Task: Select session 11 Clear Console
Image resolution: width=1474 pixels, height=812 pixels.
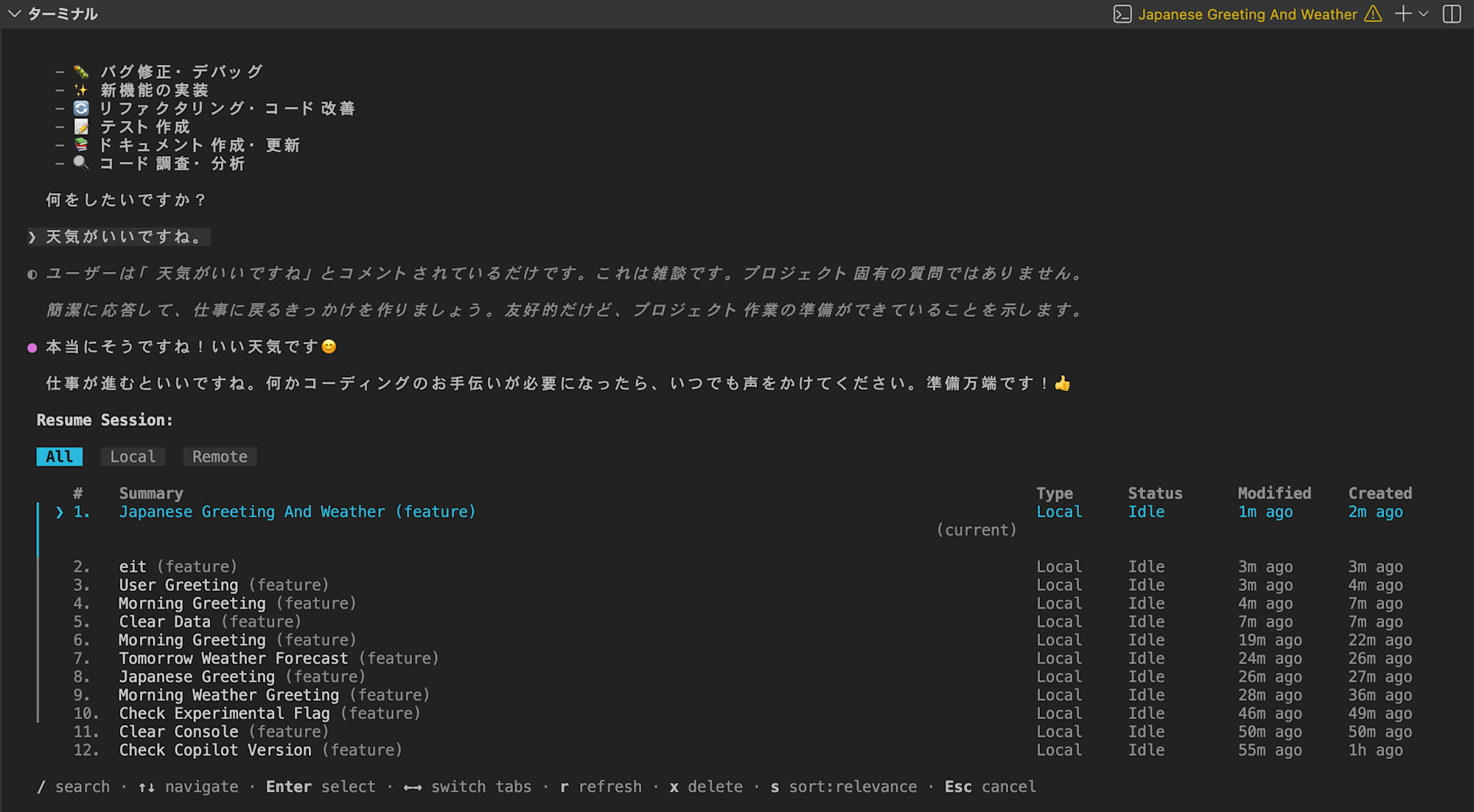Action: point(223,732)
